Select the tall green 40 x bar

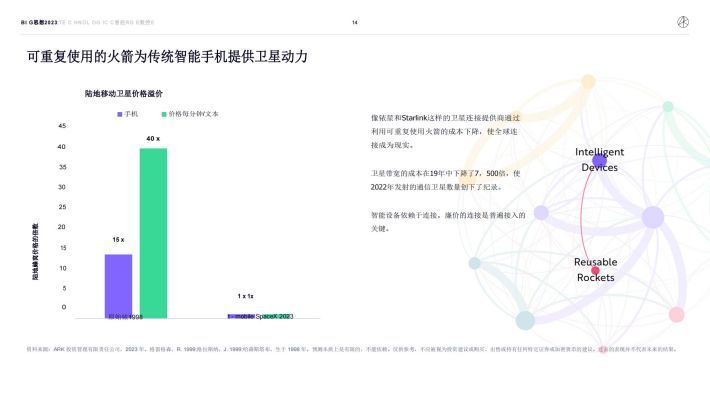153,233
